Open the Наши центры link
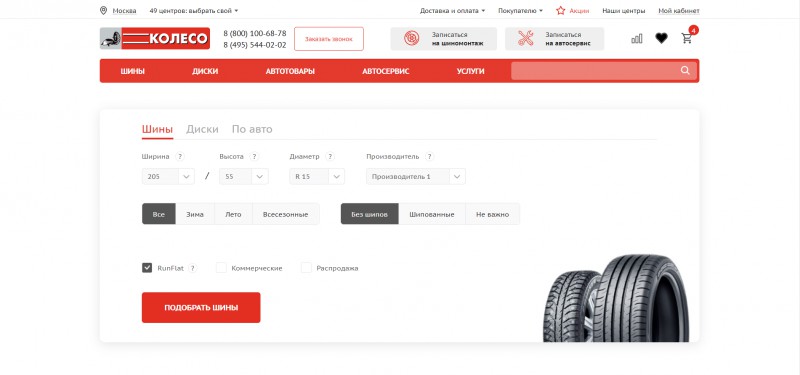 tap(623, 11)
